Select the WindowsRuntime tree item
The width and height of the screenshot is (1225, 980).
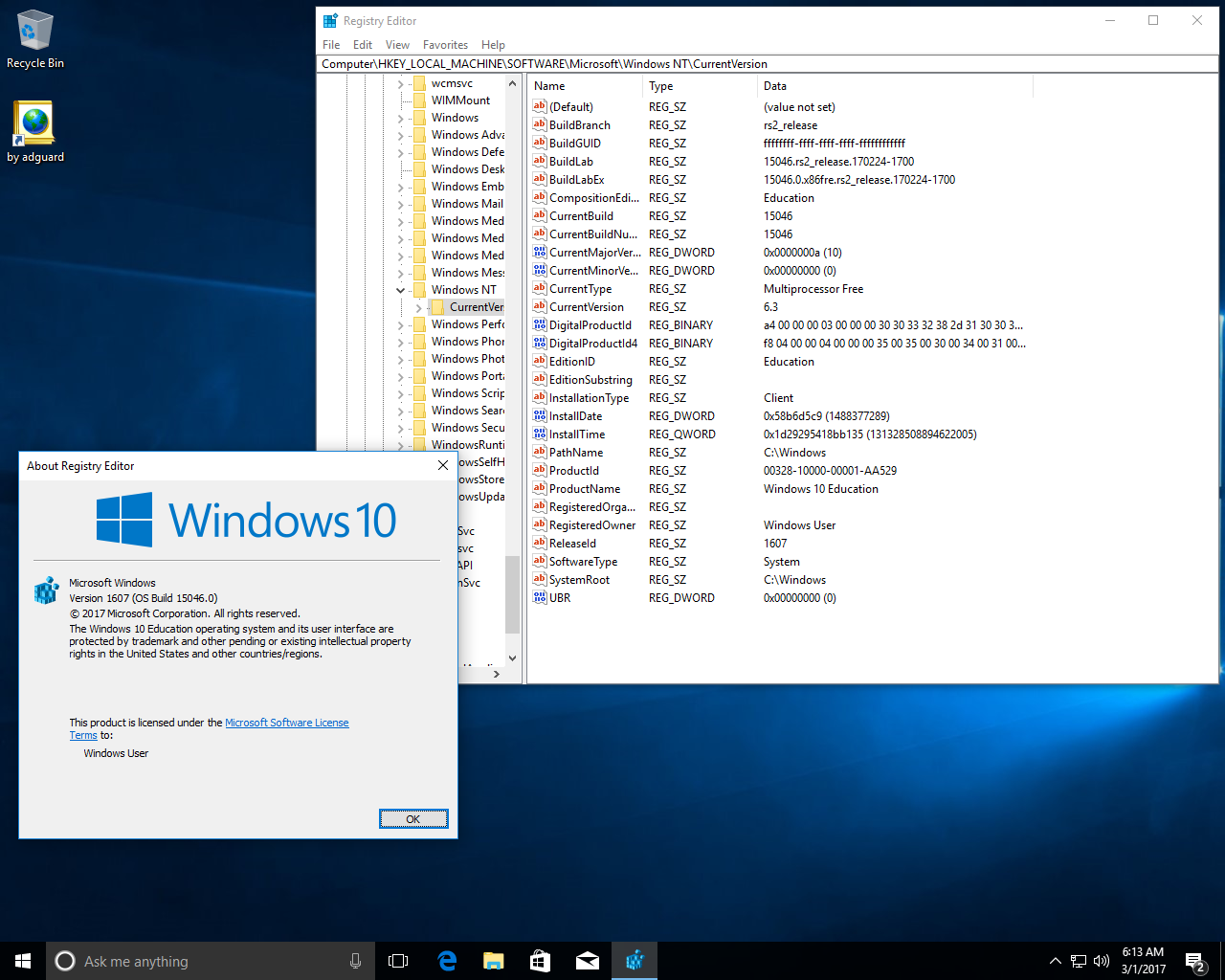point(468,445)
